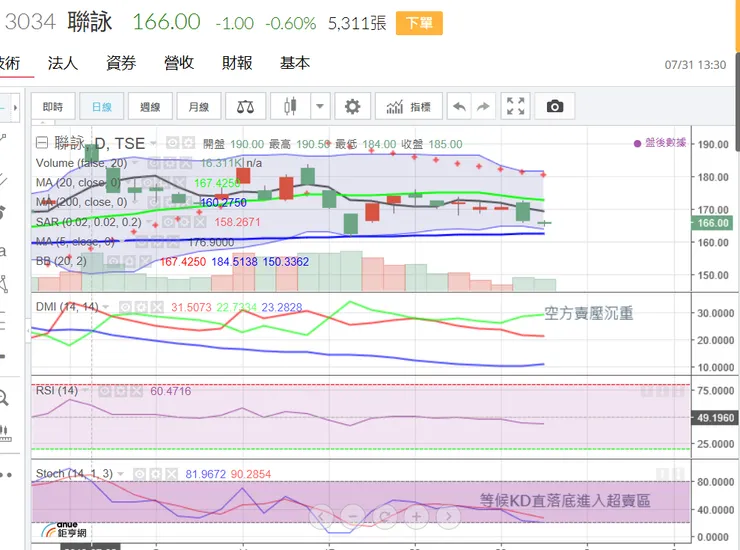Remove the MA (5, close, 0) indicator

173,242
